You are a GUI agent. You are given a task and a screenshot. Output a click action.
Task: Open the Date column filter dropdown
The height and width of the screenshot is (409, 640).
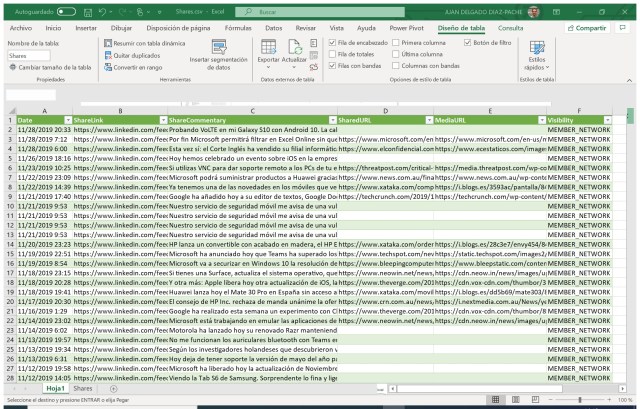point(66,119)
